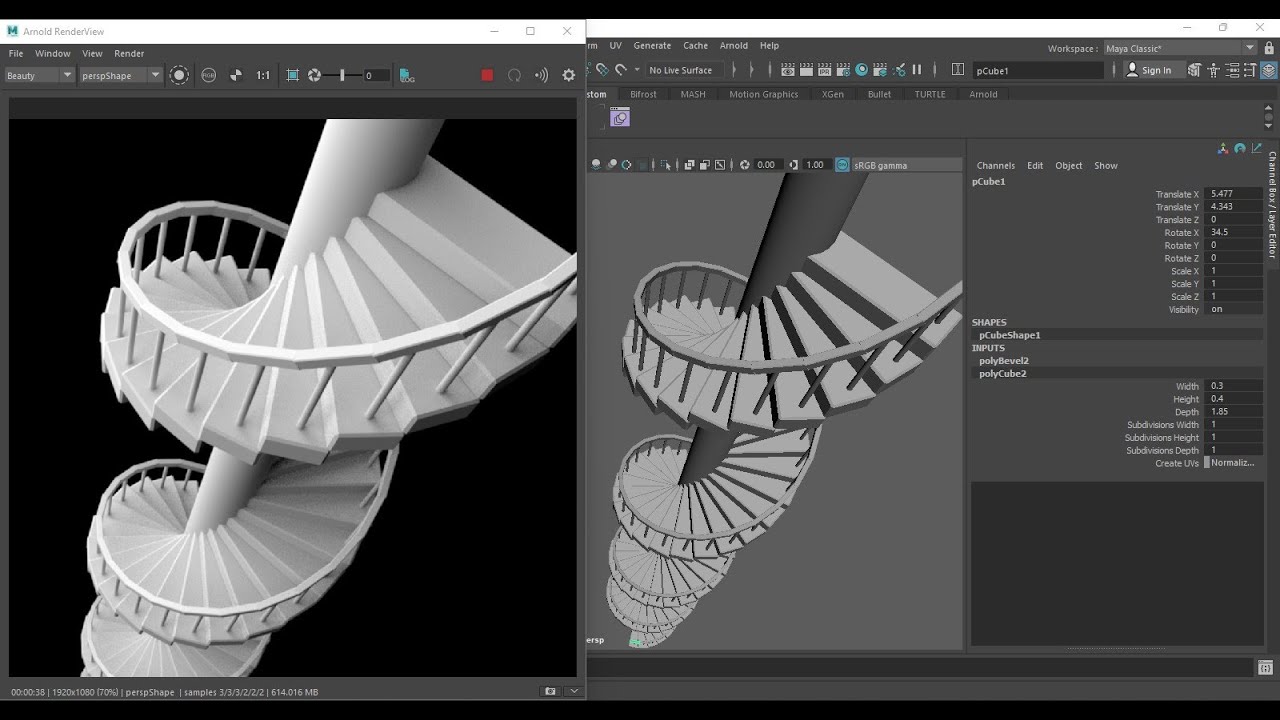Viewport: 1280px width, 720px height.
Task: Click the 1:1 real size icon
Action: pyautogui.click(x=263, y=75)
